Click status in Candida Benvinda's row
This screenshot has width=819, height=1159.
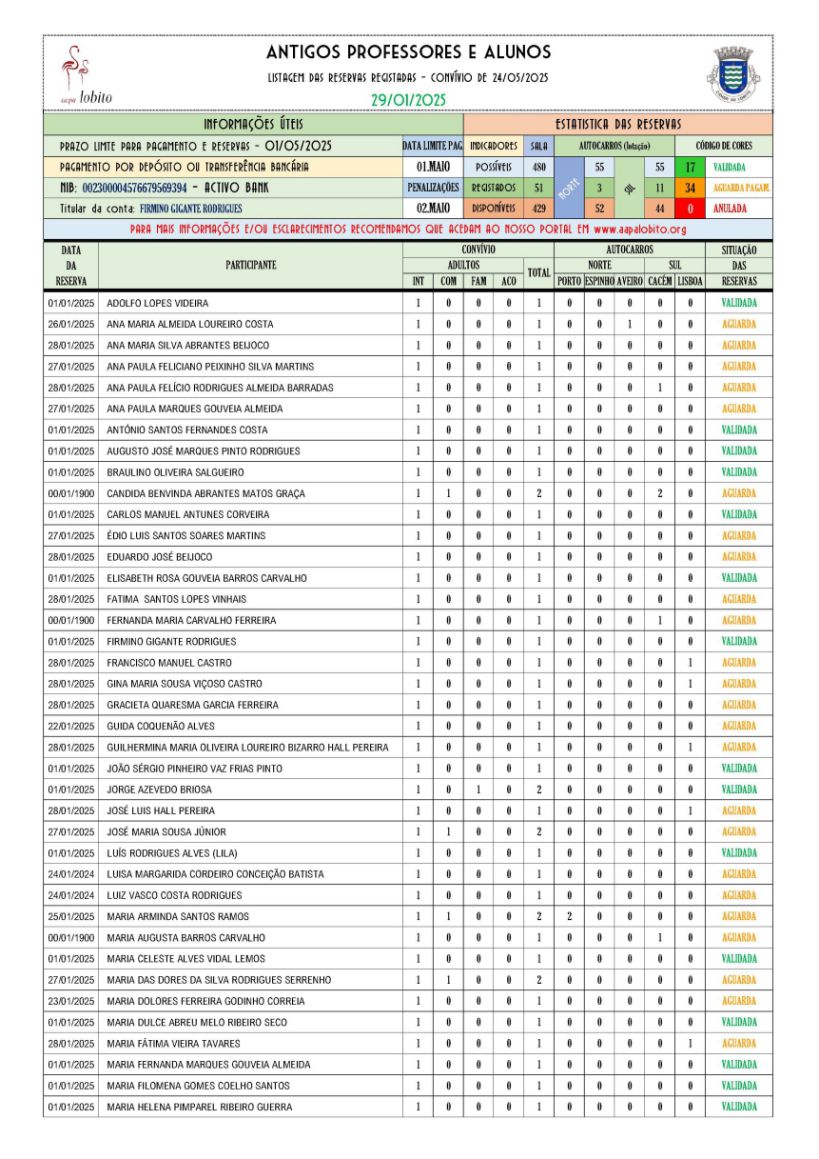(x=739, y=494)
